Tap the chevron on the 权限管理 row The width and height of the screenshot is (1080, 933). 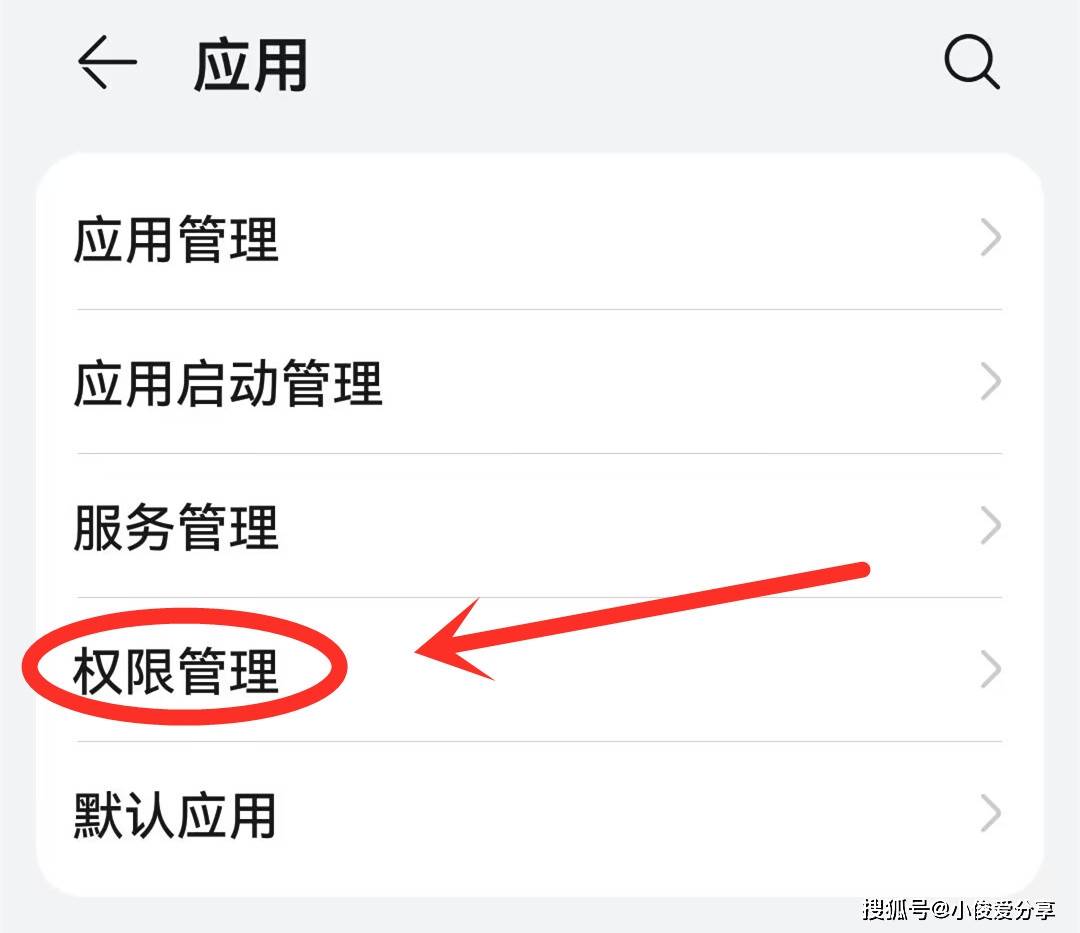(990, 670)
